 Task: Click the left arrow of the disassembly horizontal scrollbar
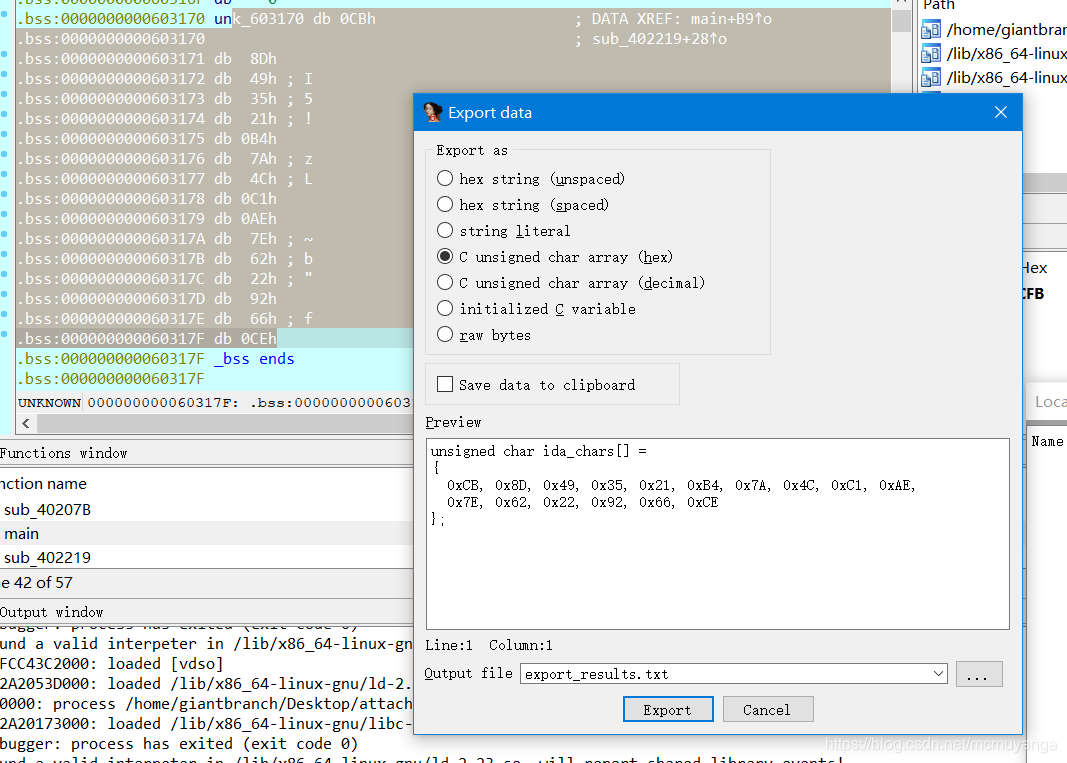[x=25, y=422]
